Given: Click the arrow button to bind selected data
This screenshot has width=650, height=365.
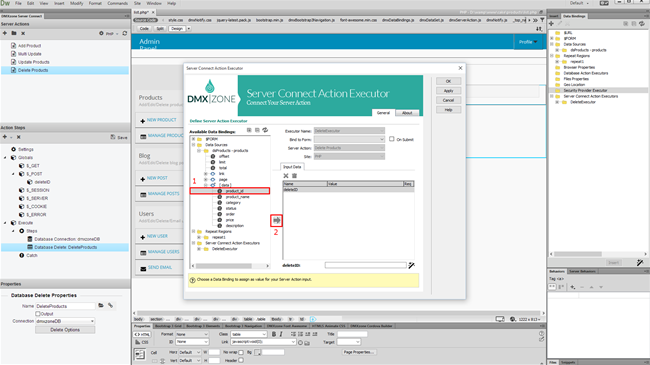Looking at the screenshot, I should [276, 220].
